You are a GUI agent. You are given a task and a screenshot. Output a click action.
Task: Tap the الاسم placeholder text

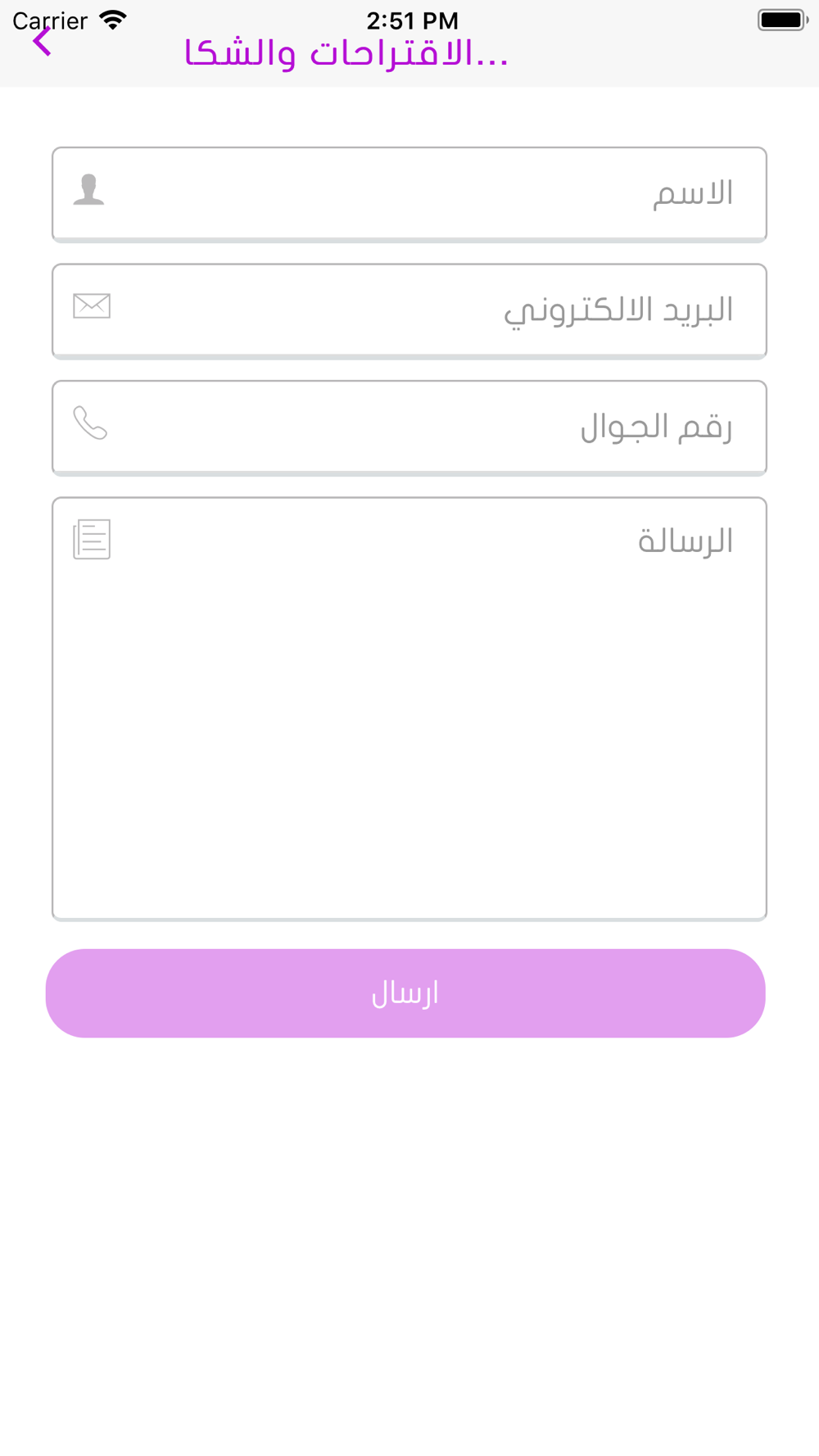[x=693, y=194]
